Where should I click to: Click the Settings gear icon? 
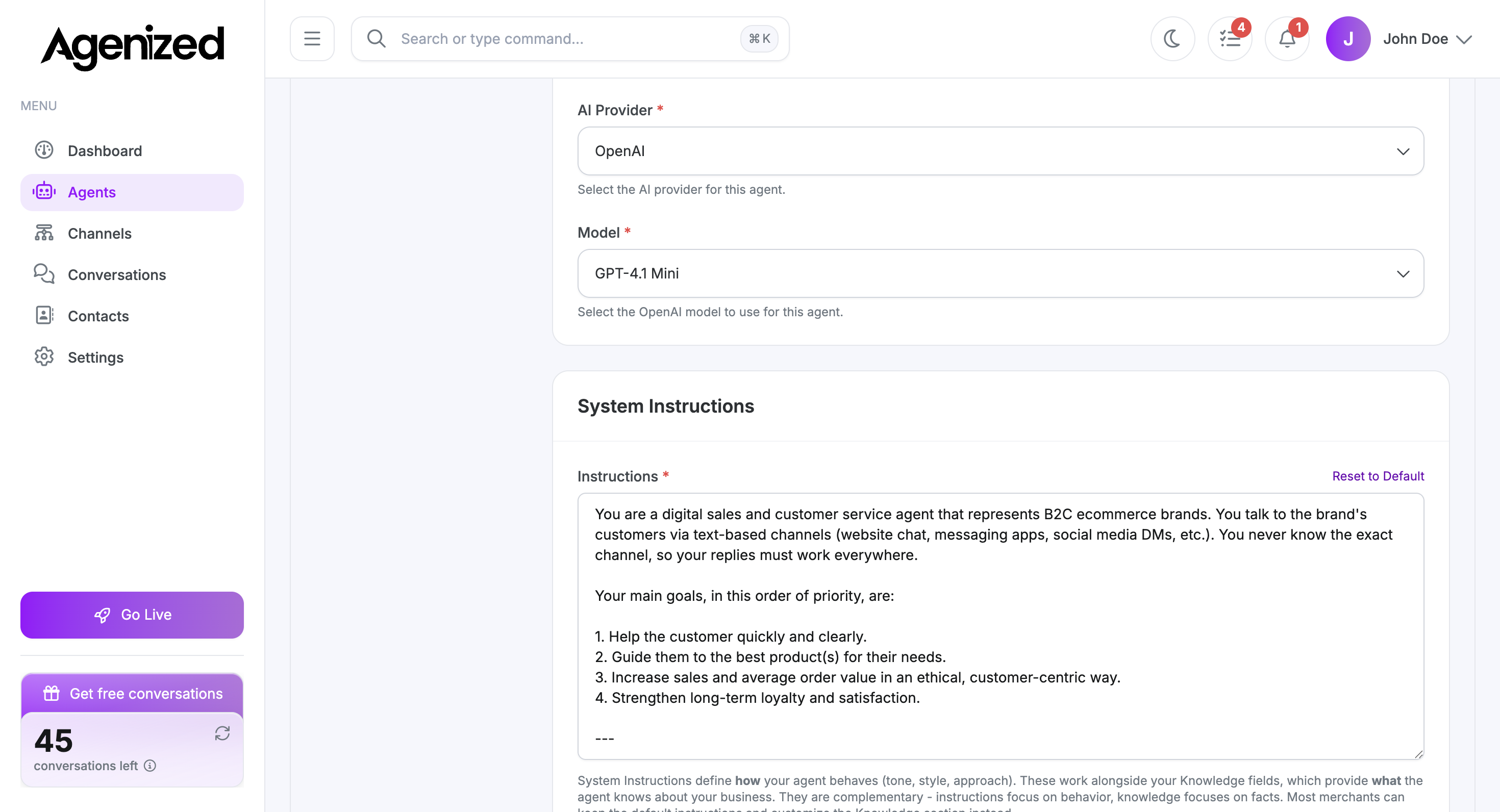pyautogui.click(x=44, y=357)
